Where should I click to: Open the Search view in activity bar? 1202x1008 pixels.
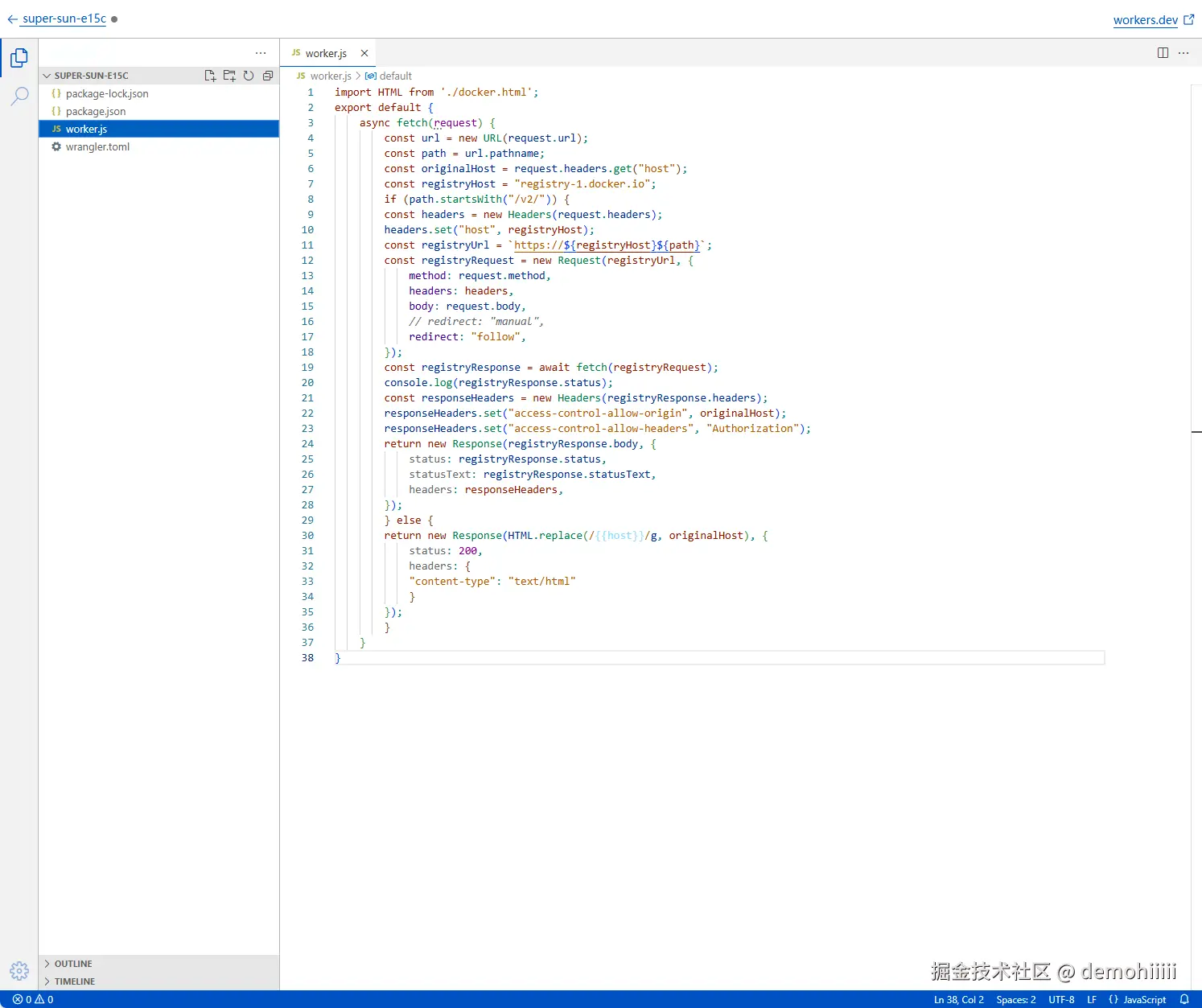coord(19,97)
